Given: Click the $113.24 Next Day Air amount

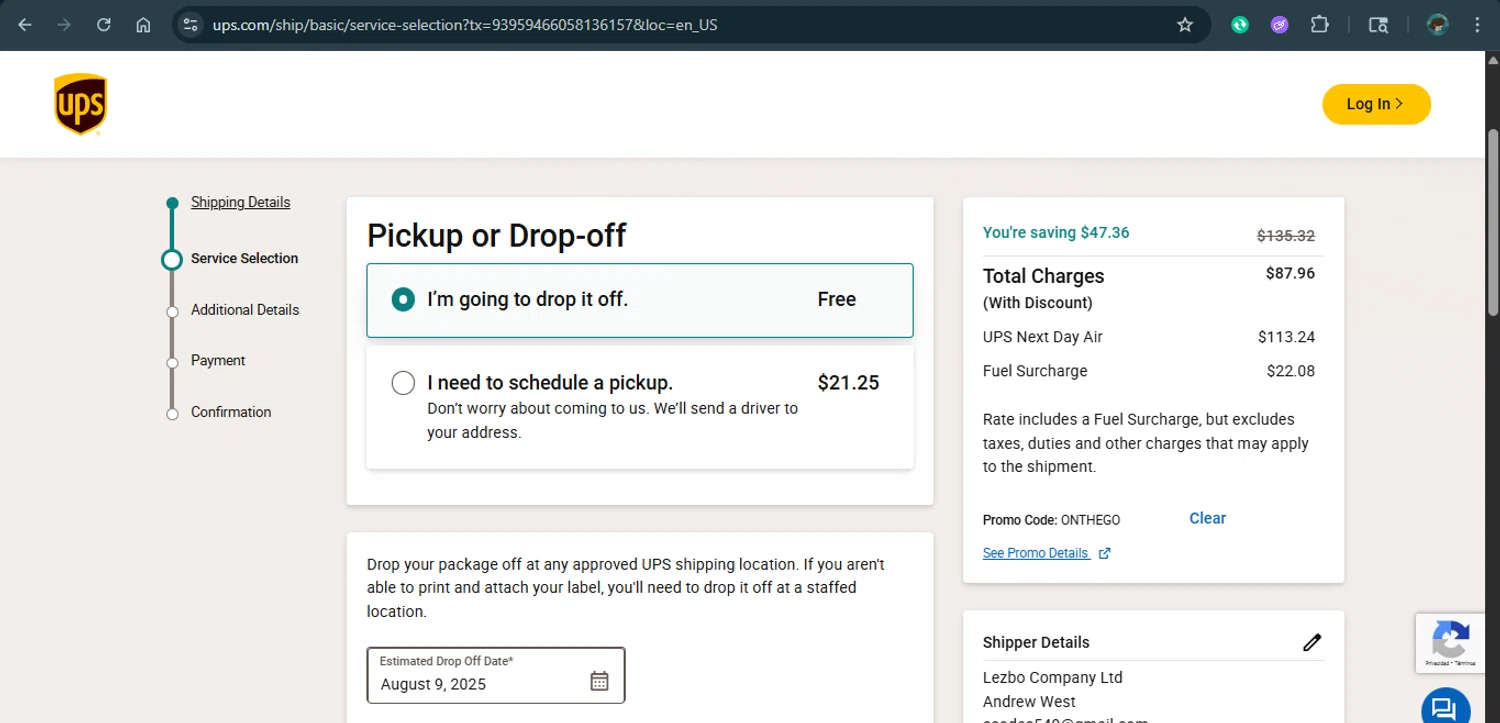Looking at the screenshot, I should click(x=1286, y=337).
